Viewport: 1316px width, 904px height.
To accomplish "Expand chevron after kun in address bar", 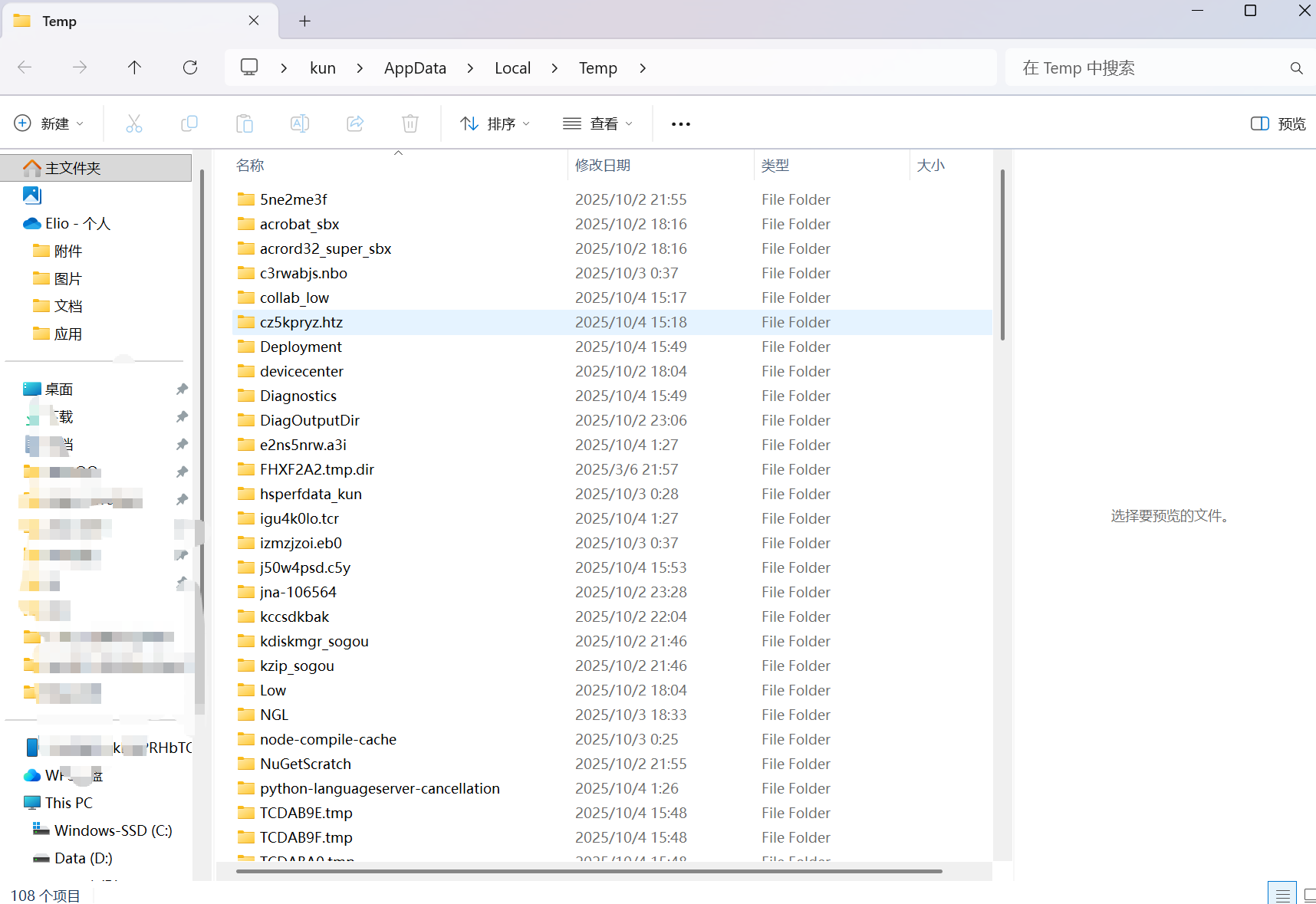I will coord(360,68).
